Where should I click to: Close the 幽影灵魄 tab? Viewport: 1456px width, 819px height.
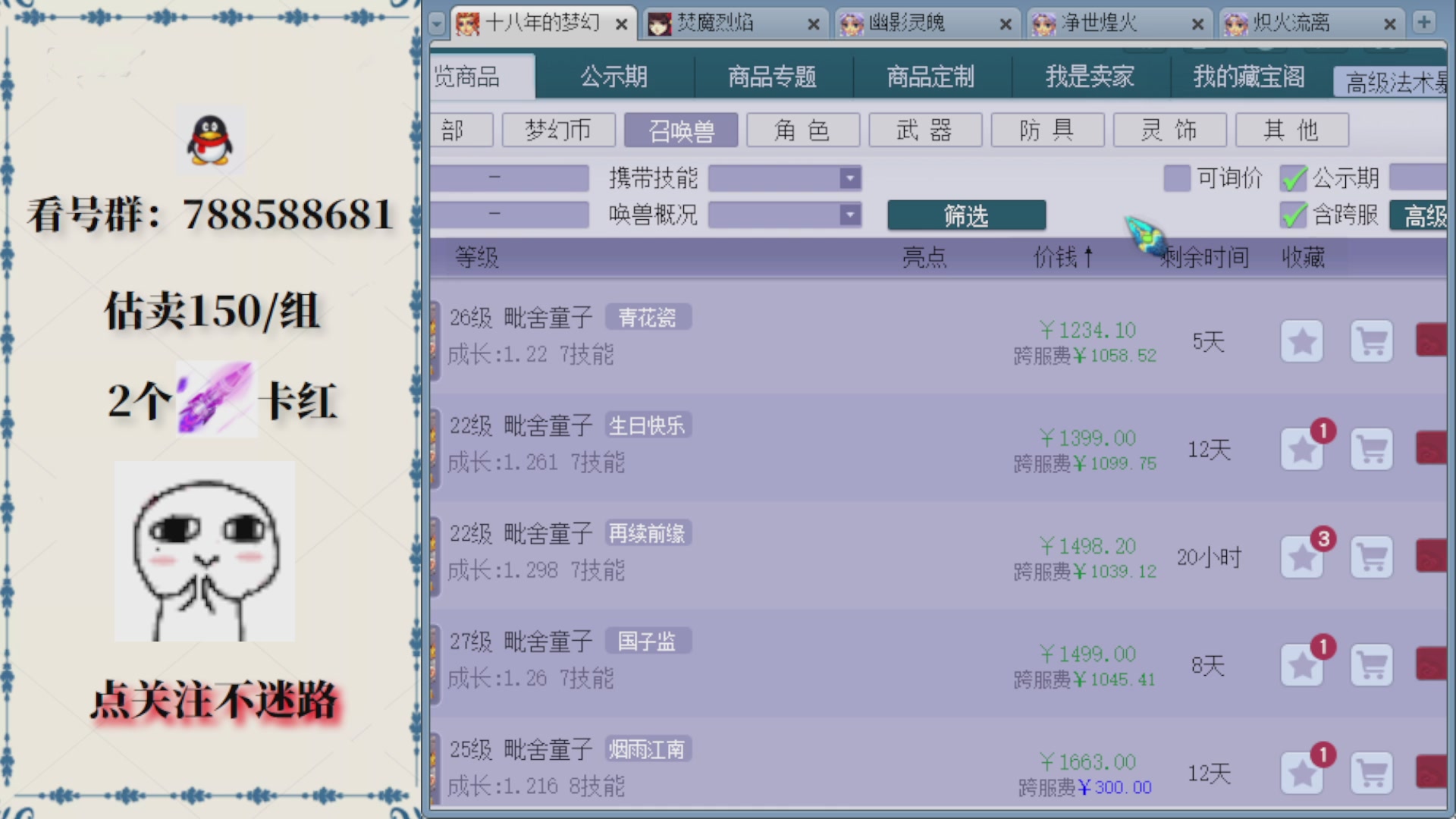[x=1006, y=25]
